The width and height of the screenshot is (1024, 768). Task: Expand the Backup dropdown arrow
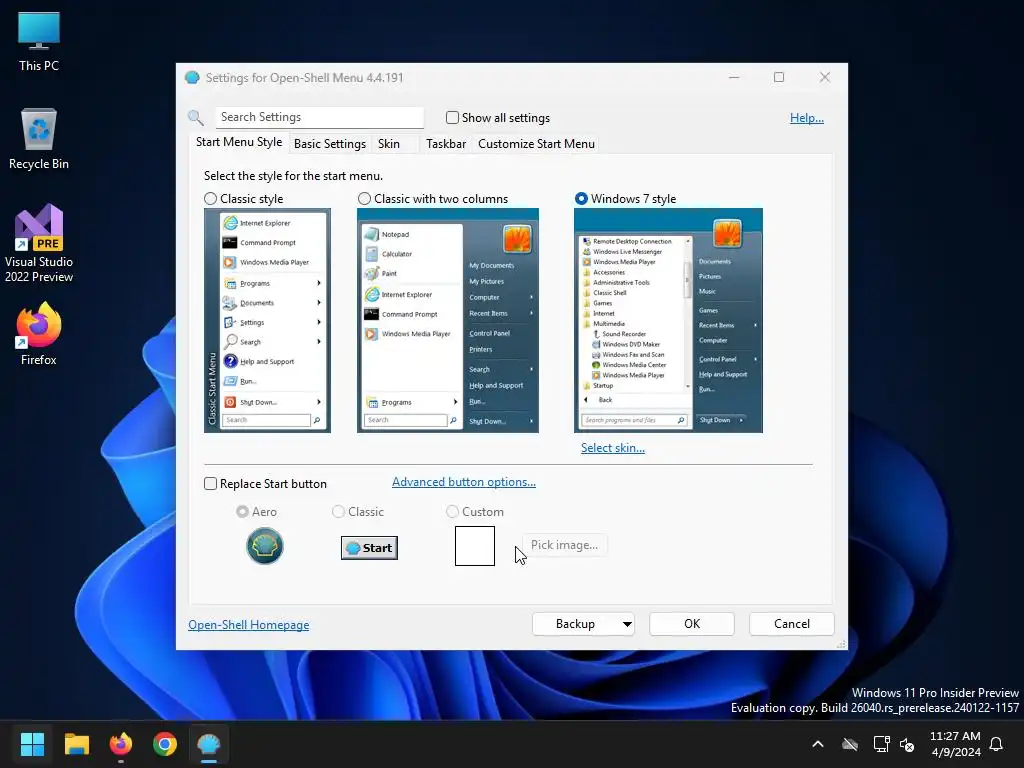[627, 624]
